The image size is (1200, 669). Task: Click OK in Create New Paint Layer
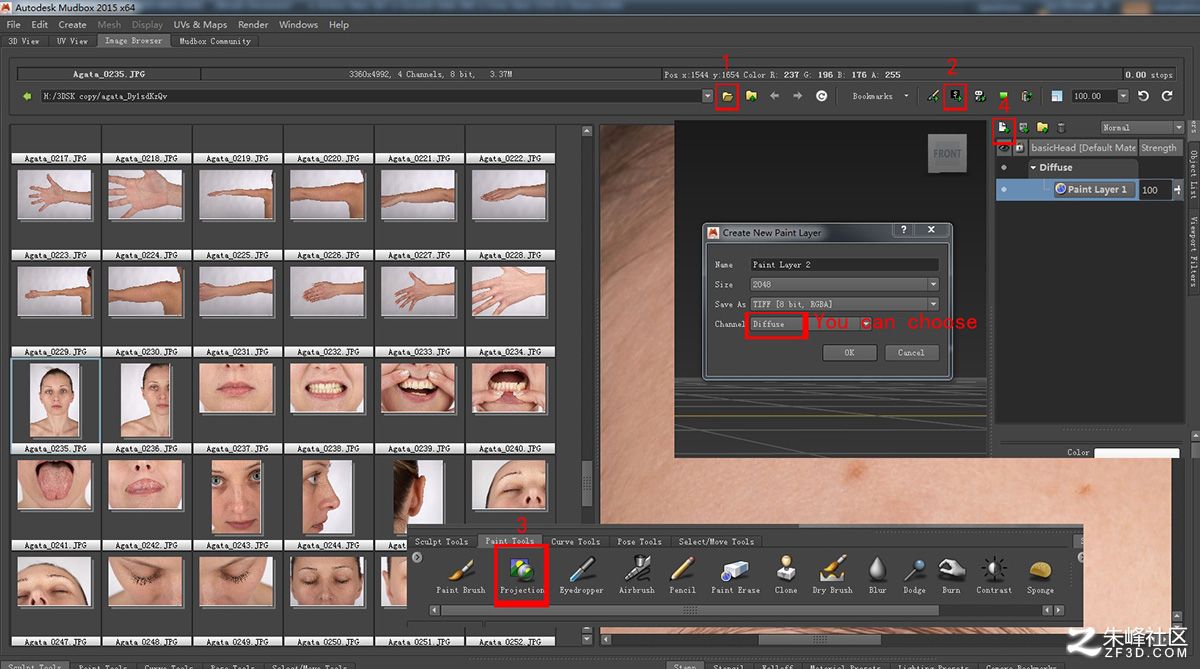849,352
